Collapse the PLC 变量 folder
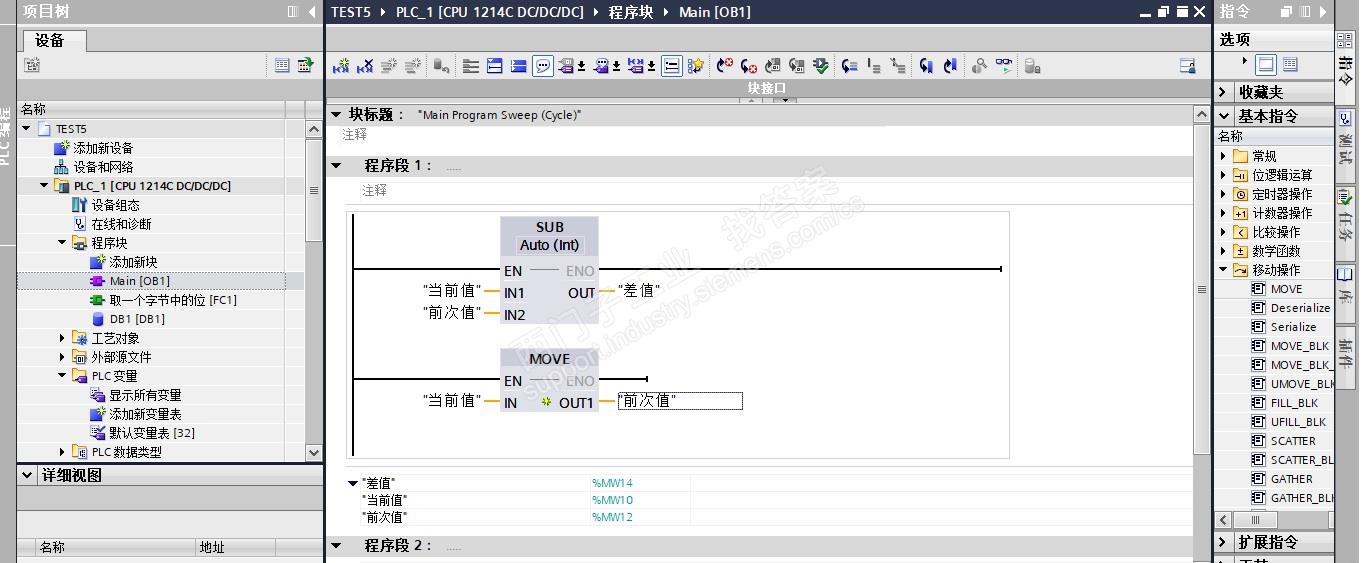The image size is (1366, 563). [x=63, y=376]
